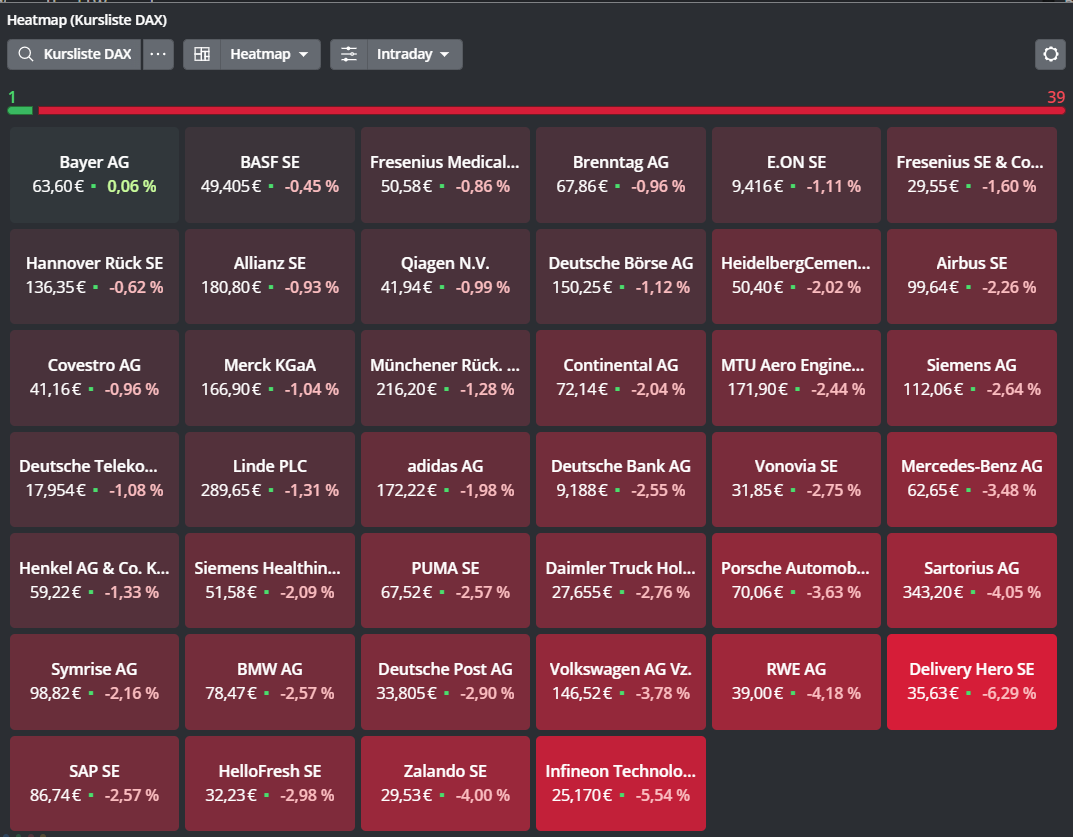Select Fresenius Medical Care tile
The image size is (1073, 837).
(445, 175)
